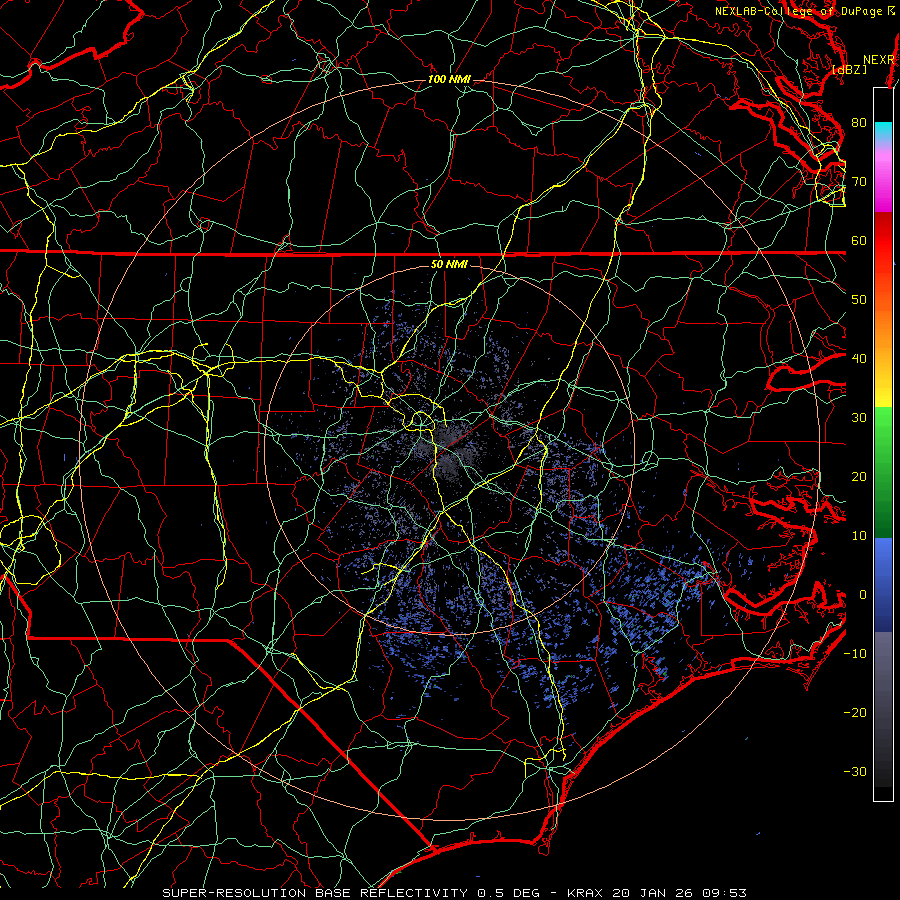900x900 pixels.
Task: Click the 10 value on the reflectivity scale
Action: tap(859, 536)
